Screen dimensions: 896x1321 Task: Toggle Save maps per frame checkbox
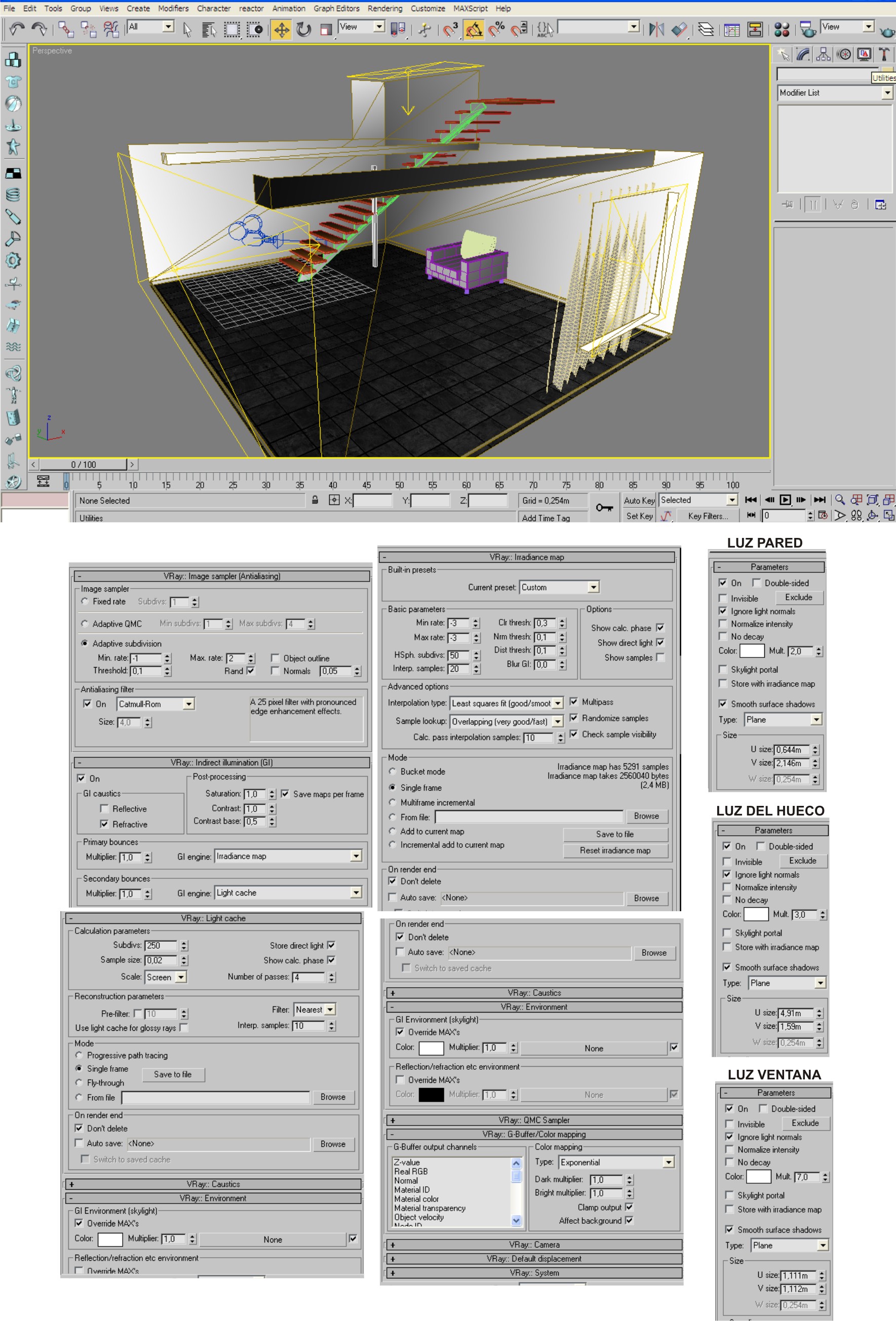[285, 794]
